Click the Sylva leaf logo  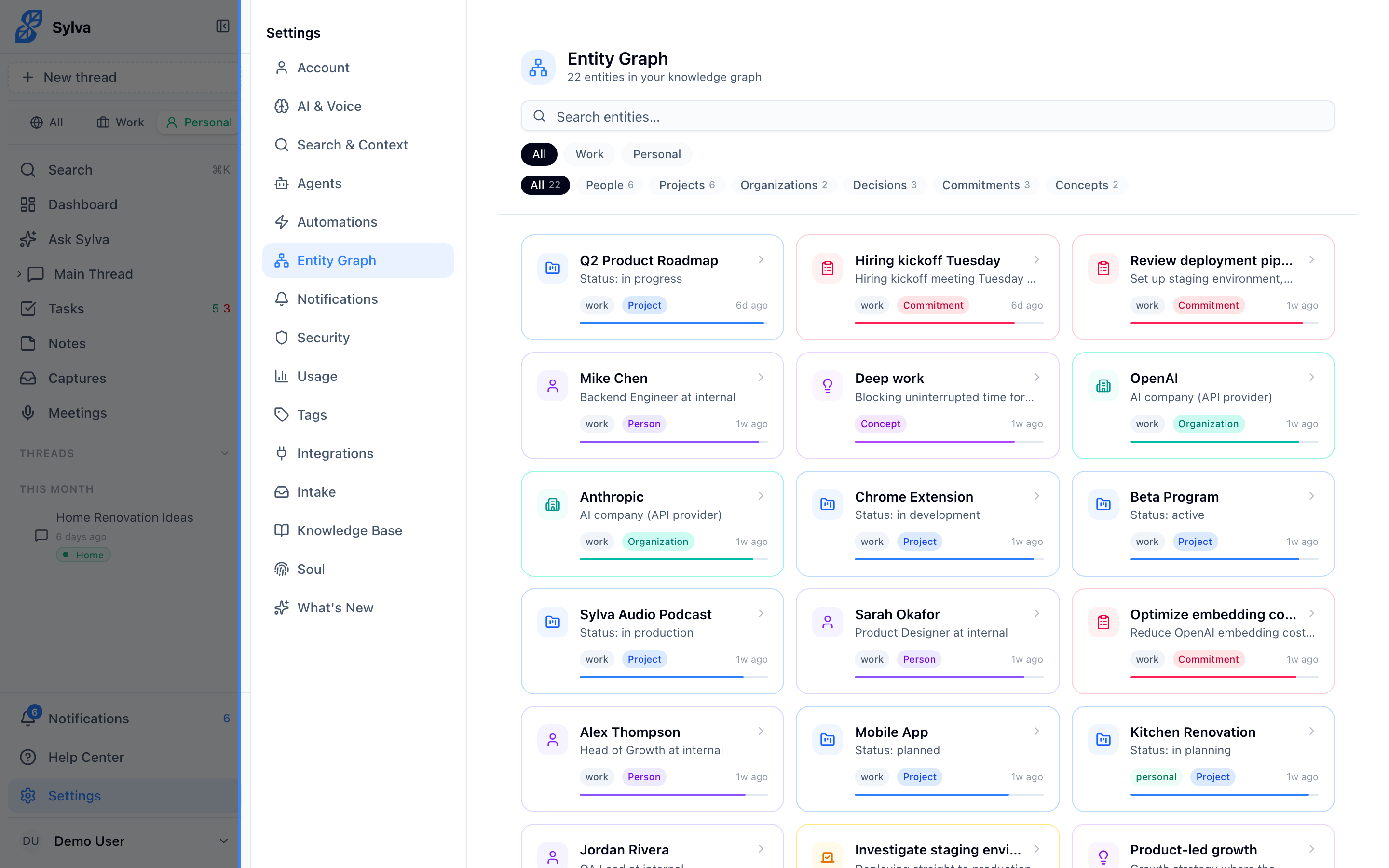coord(29,27)
